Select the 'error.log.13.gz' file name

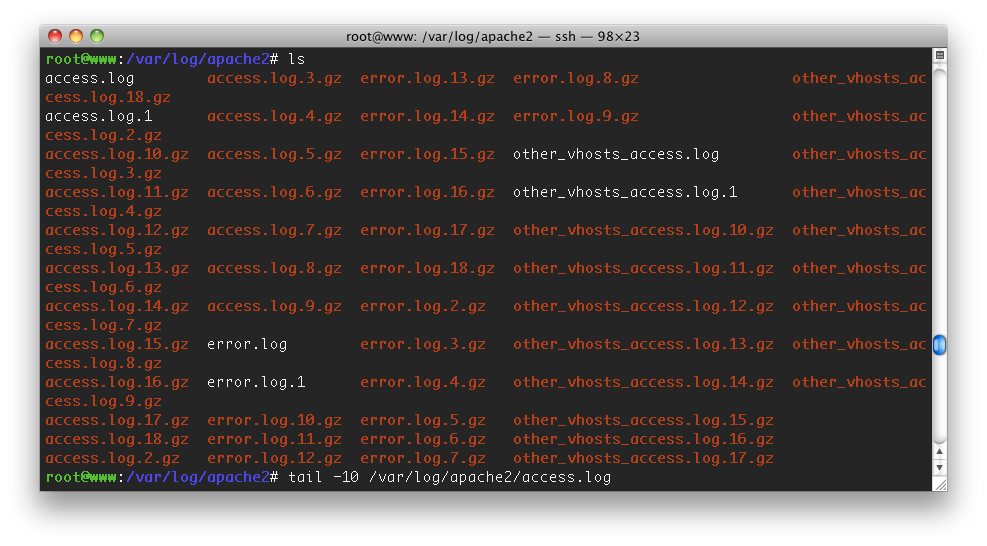click(x=427, y=79)
